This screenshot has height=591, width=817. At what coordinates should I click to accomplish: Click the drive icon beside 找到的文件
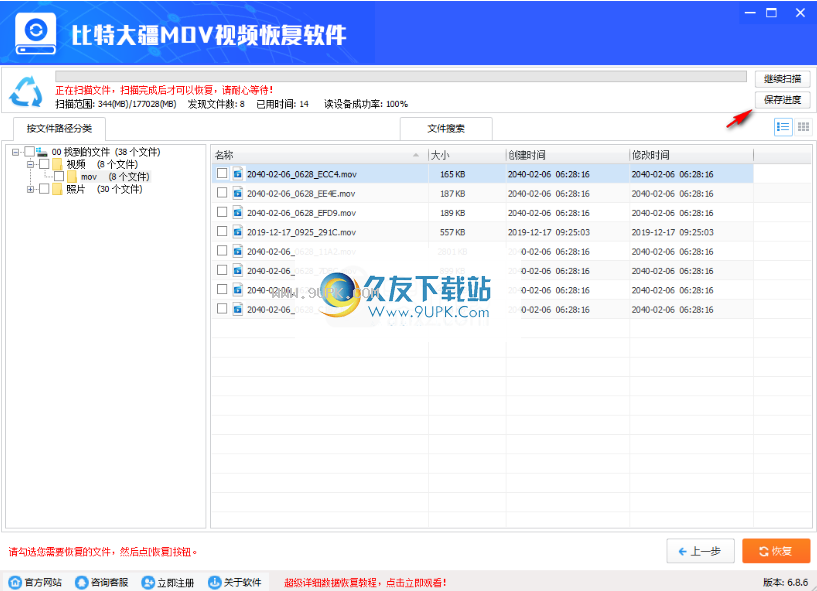[42, 152]
